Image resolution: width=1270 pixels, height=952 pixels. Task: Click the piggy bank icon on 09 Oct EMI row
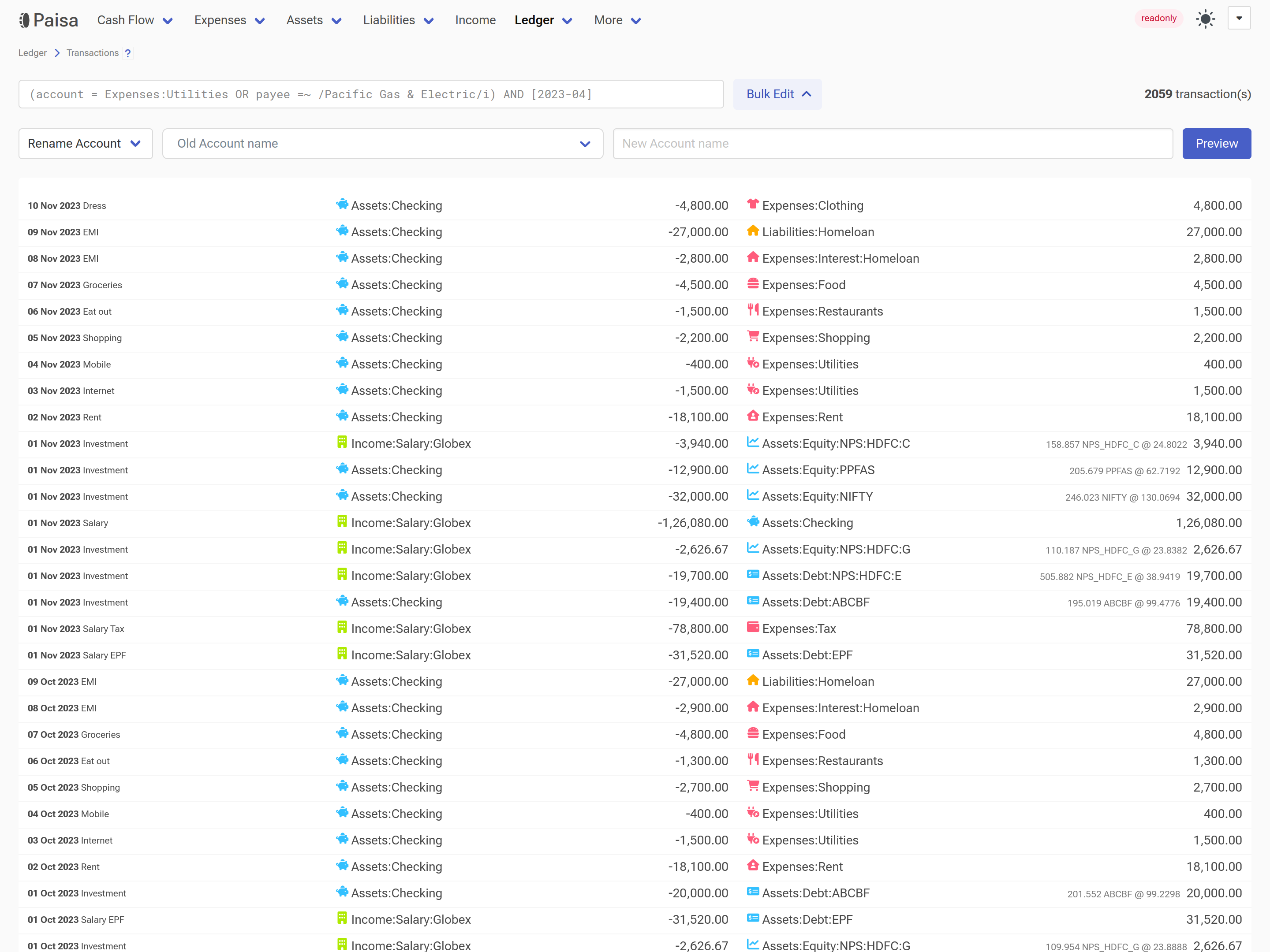click(342, 680)
